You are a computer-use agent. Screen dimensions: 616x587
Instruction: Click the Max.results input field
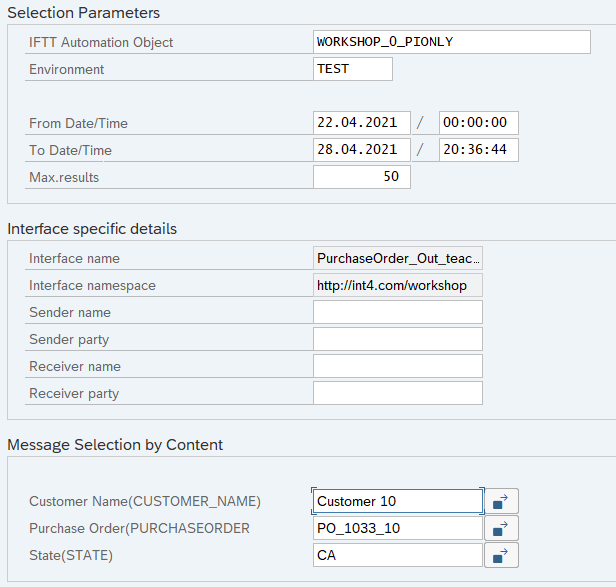(x=361, y=177)
